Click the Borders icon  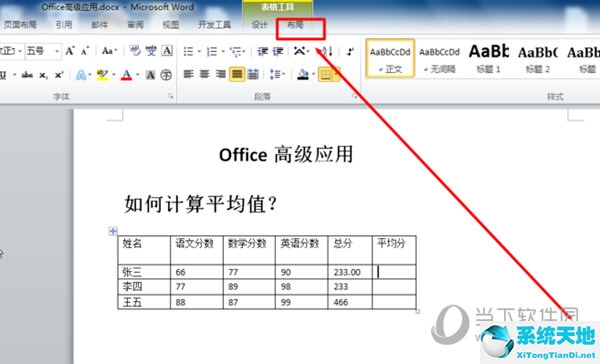click(325, 74)
